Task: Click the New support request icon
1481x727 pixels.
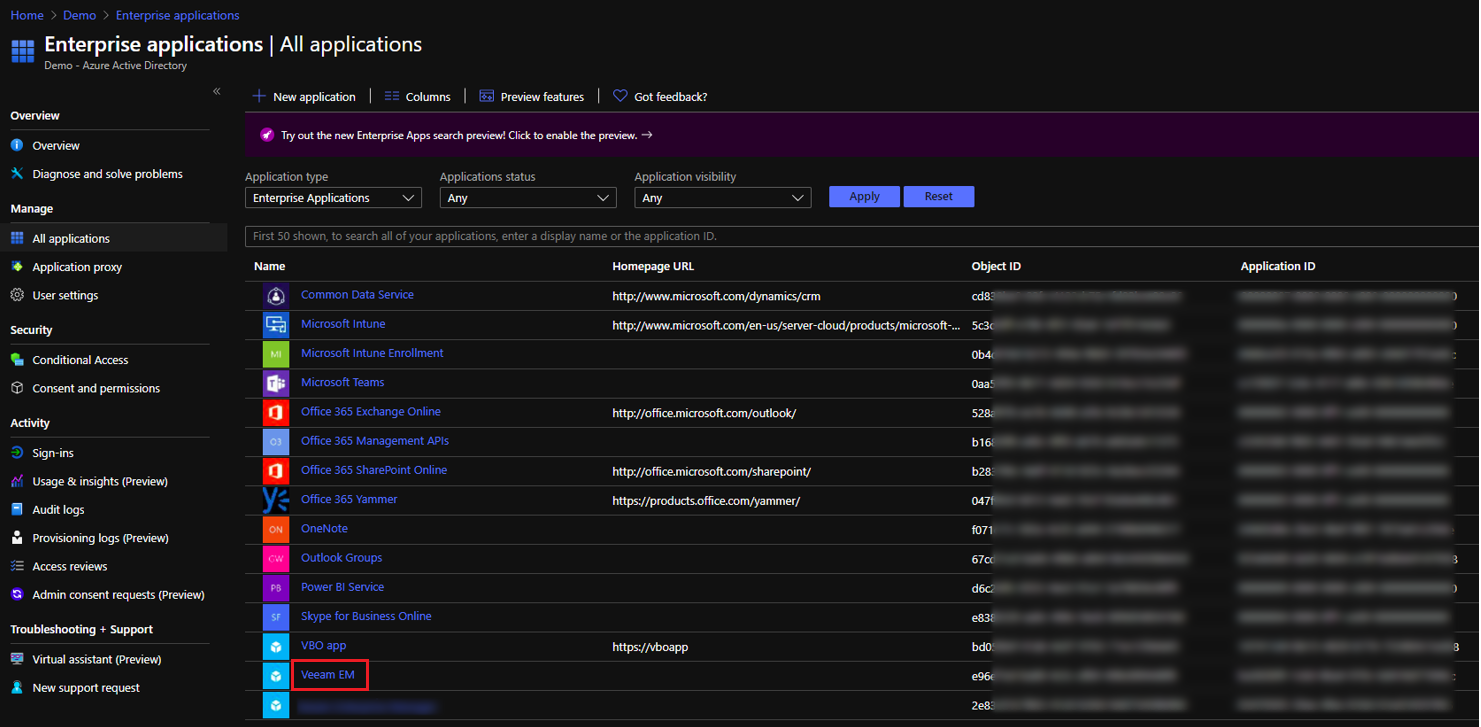Action: 17,688
